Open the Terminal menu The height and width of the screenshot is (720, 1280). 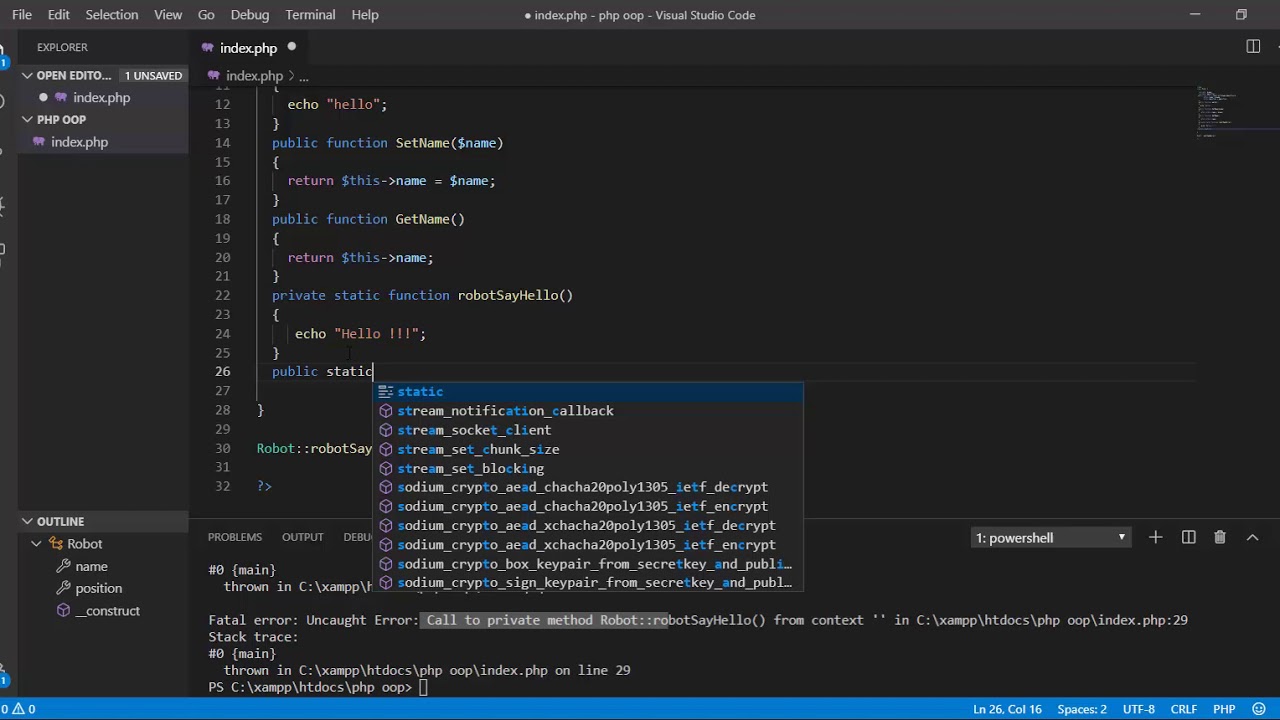click(x=310, y=15)
